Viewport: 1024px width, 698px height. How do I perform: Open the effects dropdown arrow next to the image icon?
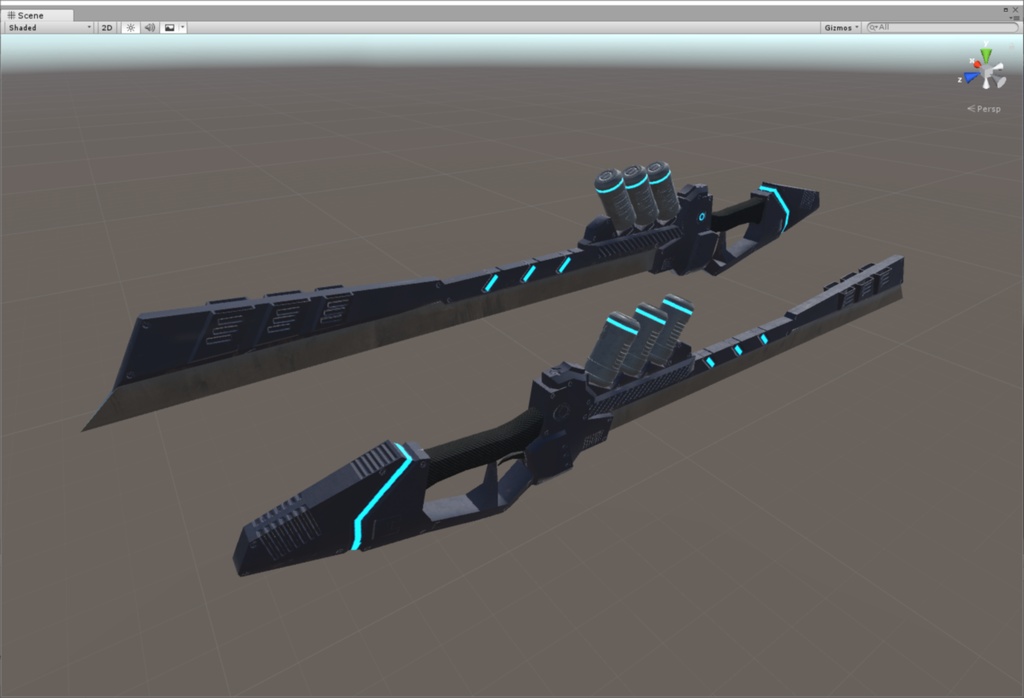click(x=181, y=27)
